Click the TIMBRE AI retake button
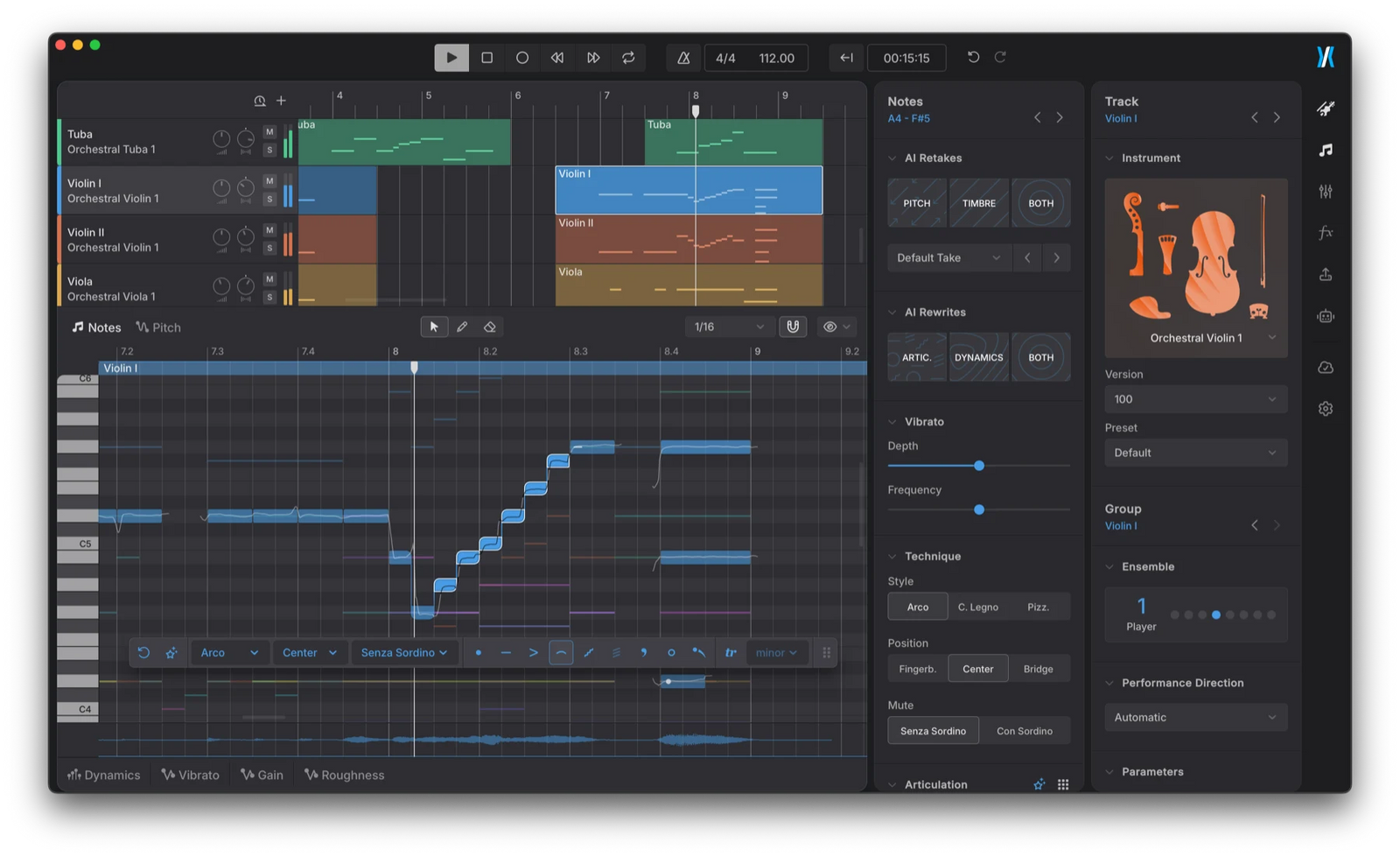The width and height of the screenshot is (1400, 857). (x=979, y=203)
